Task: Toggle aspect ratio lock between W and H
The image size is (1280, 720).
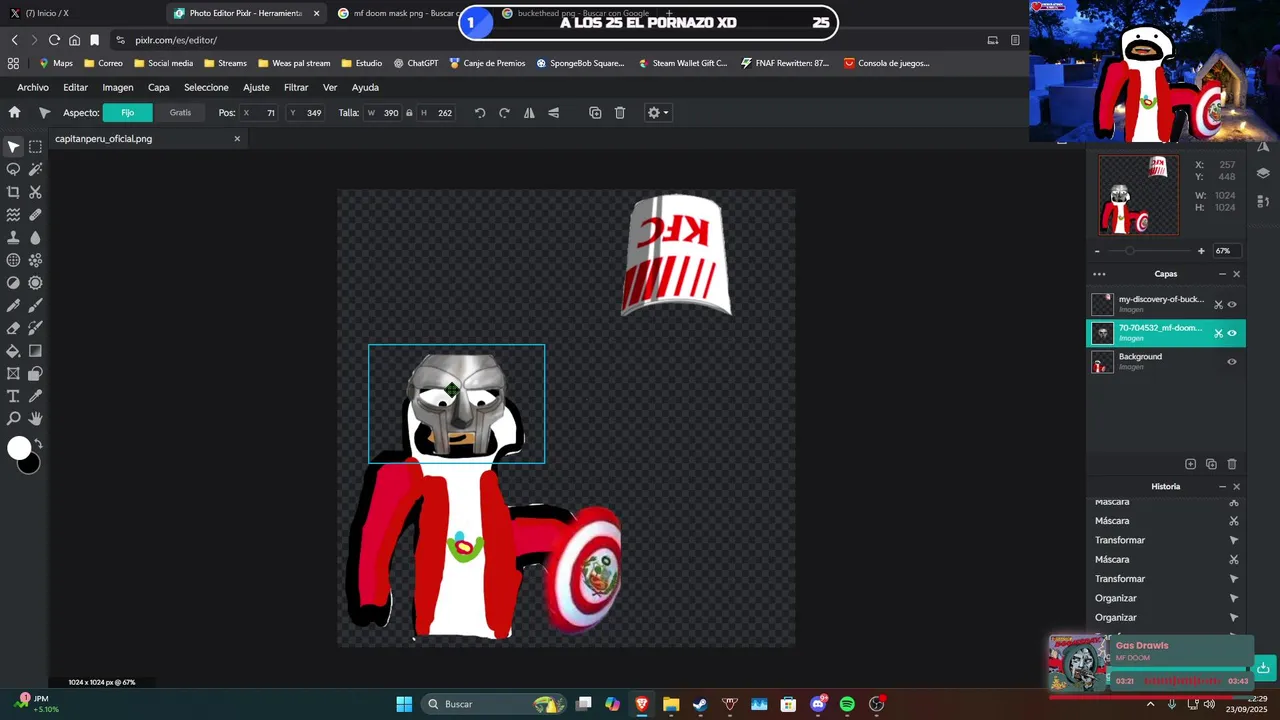Action: (409, 113)
